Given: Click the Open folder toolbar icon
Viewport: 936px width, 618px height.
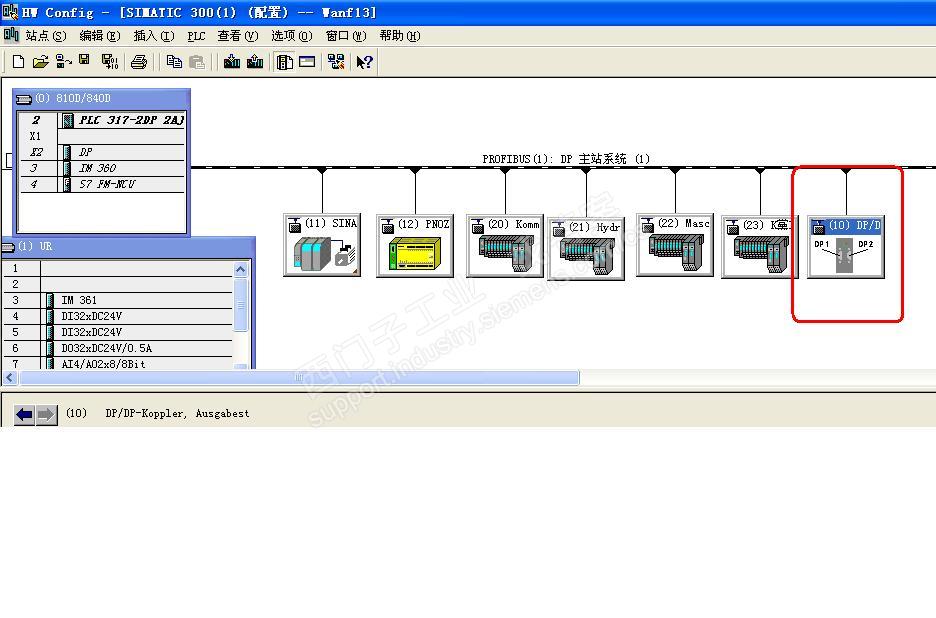Looking at the screenshot, I should (x=41, y=62).
